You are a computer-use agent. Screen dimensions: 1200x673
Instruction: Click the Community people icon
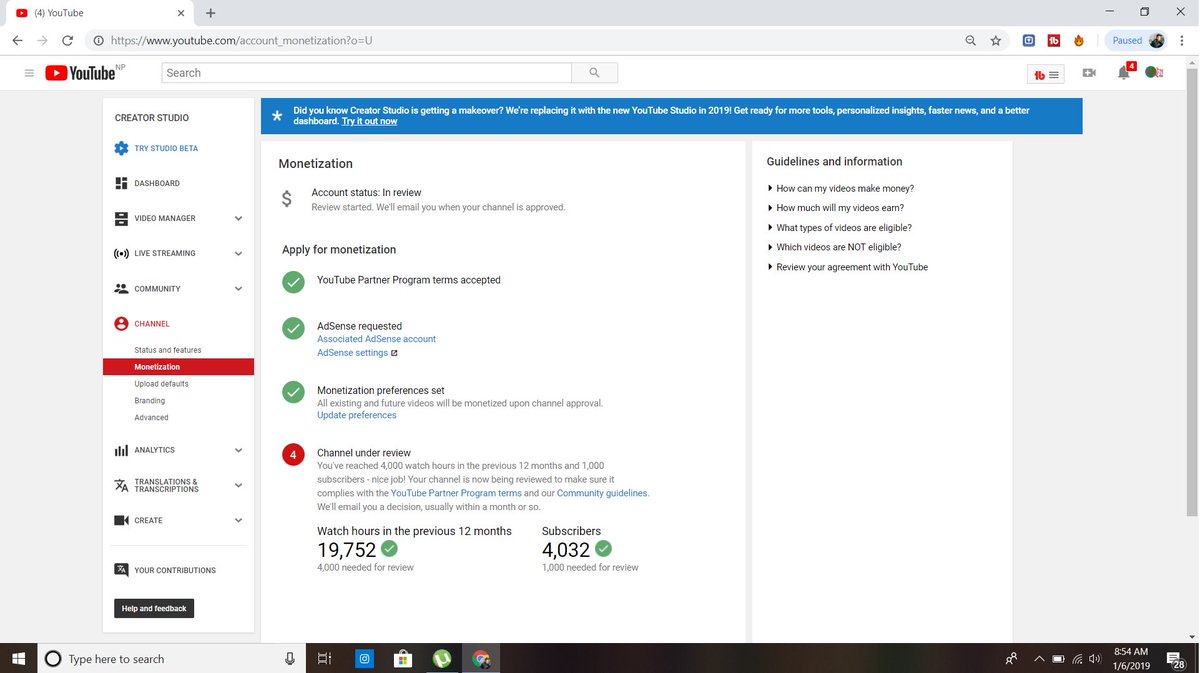(121, 289)
